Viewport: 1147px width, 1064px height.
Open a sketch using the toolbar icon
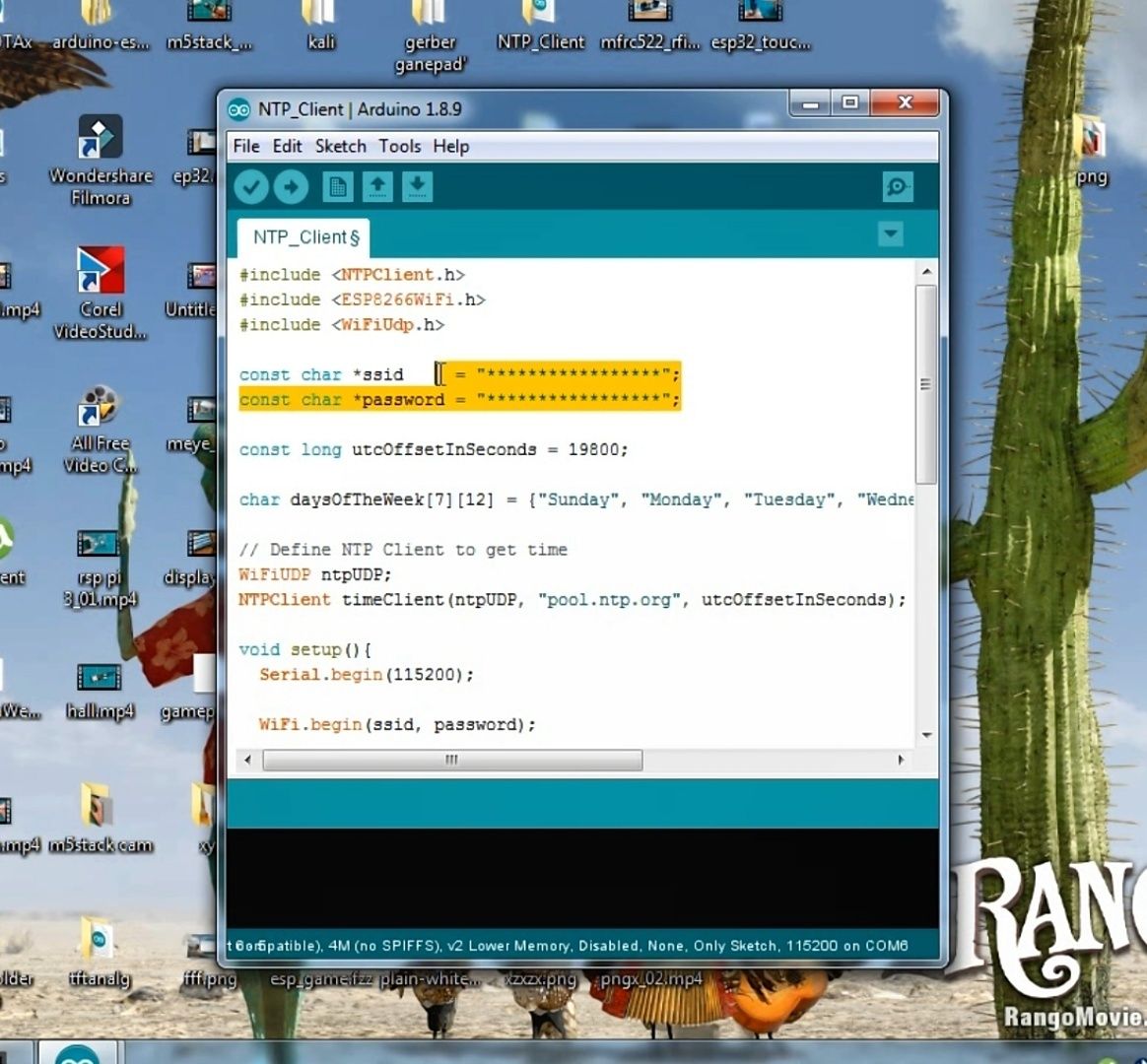click(x=377, y=186)
